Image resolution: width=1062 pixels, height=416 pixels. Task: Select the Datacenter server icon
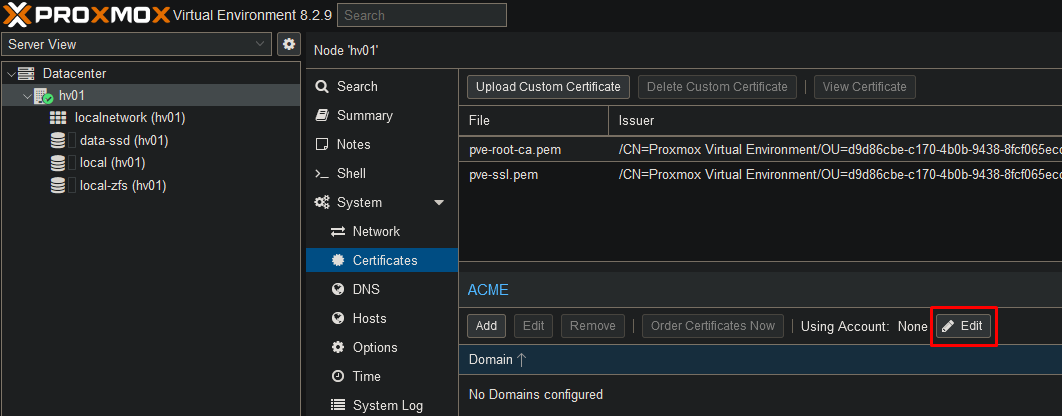(26, 73)
